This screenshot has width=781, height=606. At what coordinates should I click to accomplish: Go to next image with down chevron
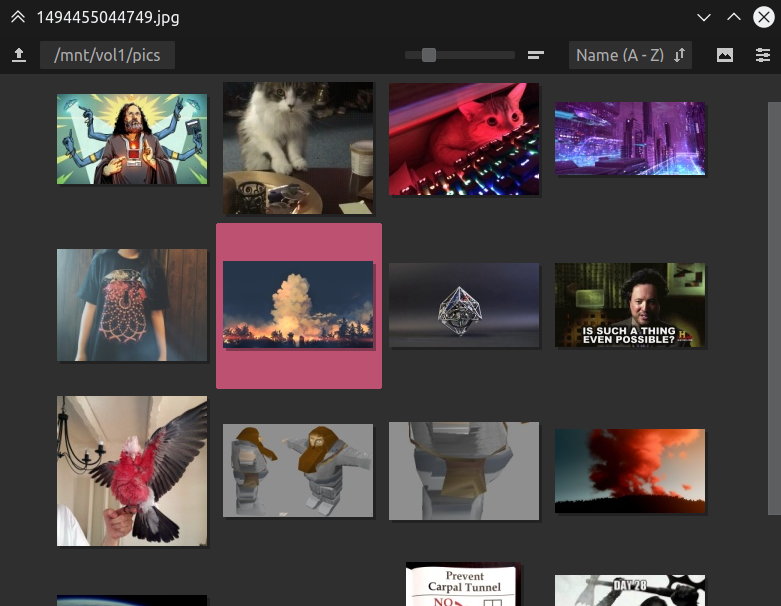point(704,18)
